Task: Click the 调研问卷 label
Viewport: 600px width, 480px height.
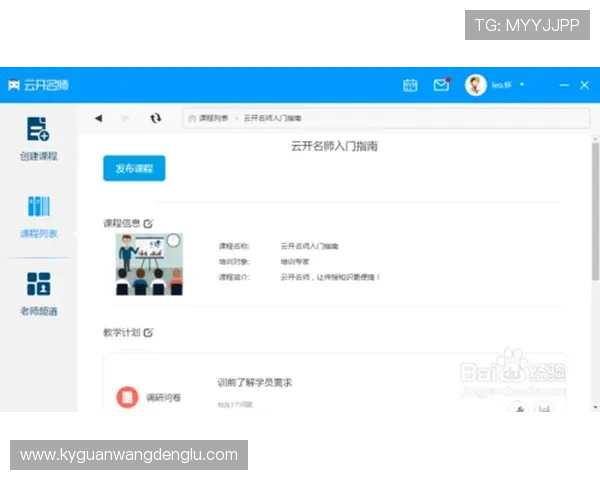Action: (x=163, y=398)
